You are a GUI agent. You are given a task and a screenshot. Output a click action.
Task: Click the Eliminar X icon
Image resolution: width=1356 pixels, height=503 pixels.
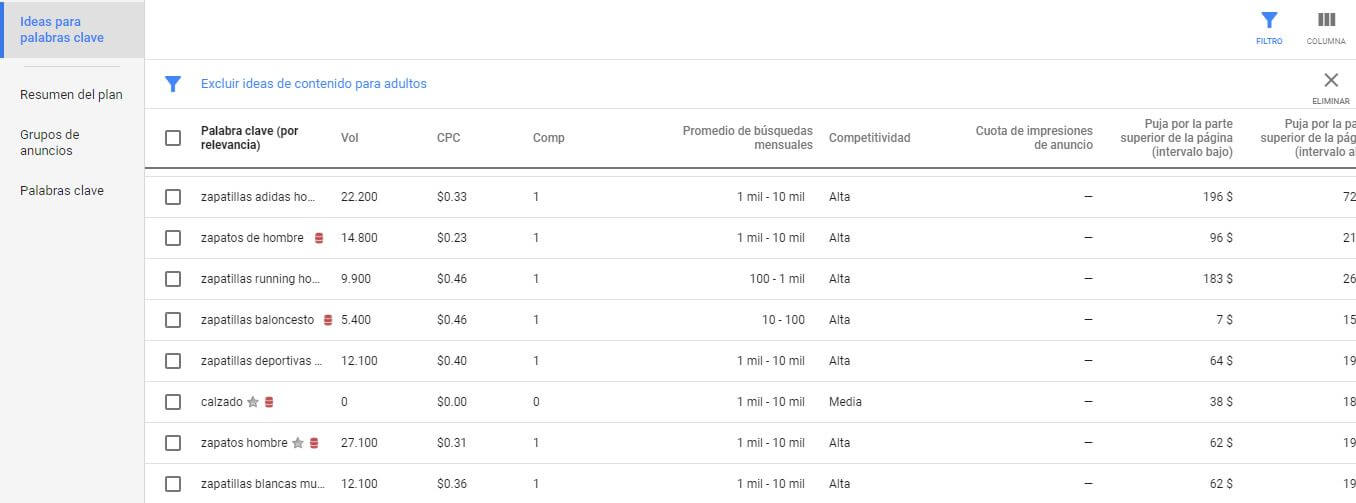click(1331, 81)
